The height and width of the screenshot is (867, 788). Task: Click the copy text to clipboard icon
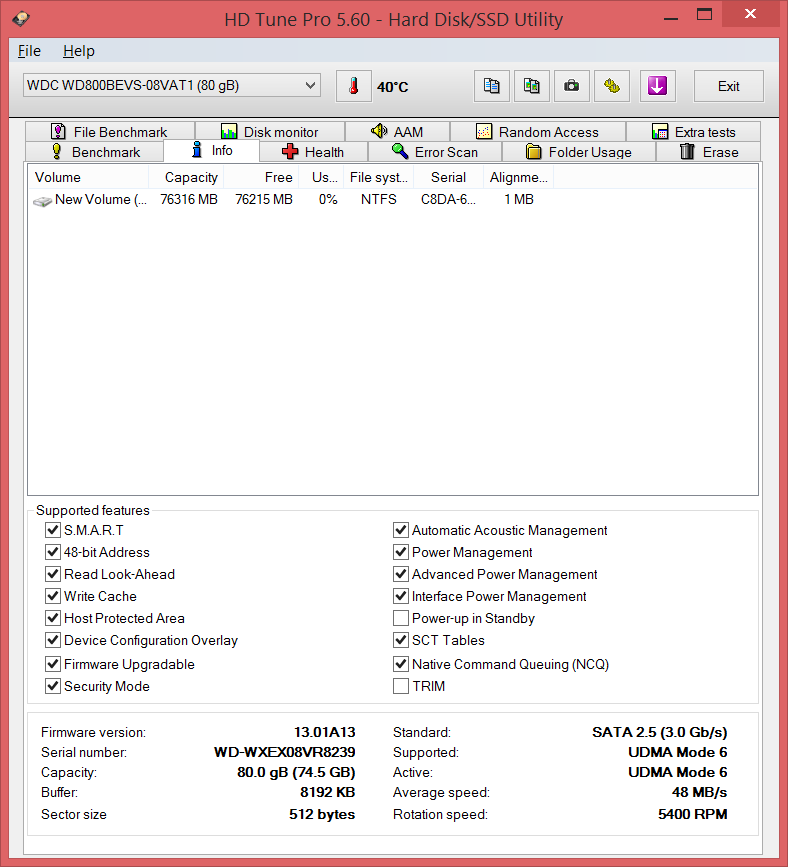[x=492, y=86]
